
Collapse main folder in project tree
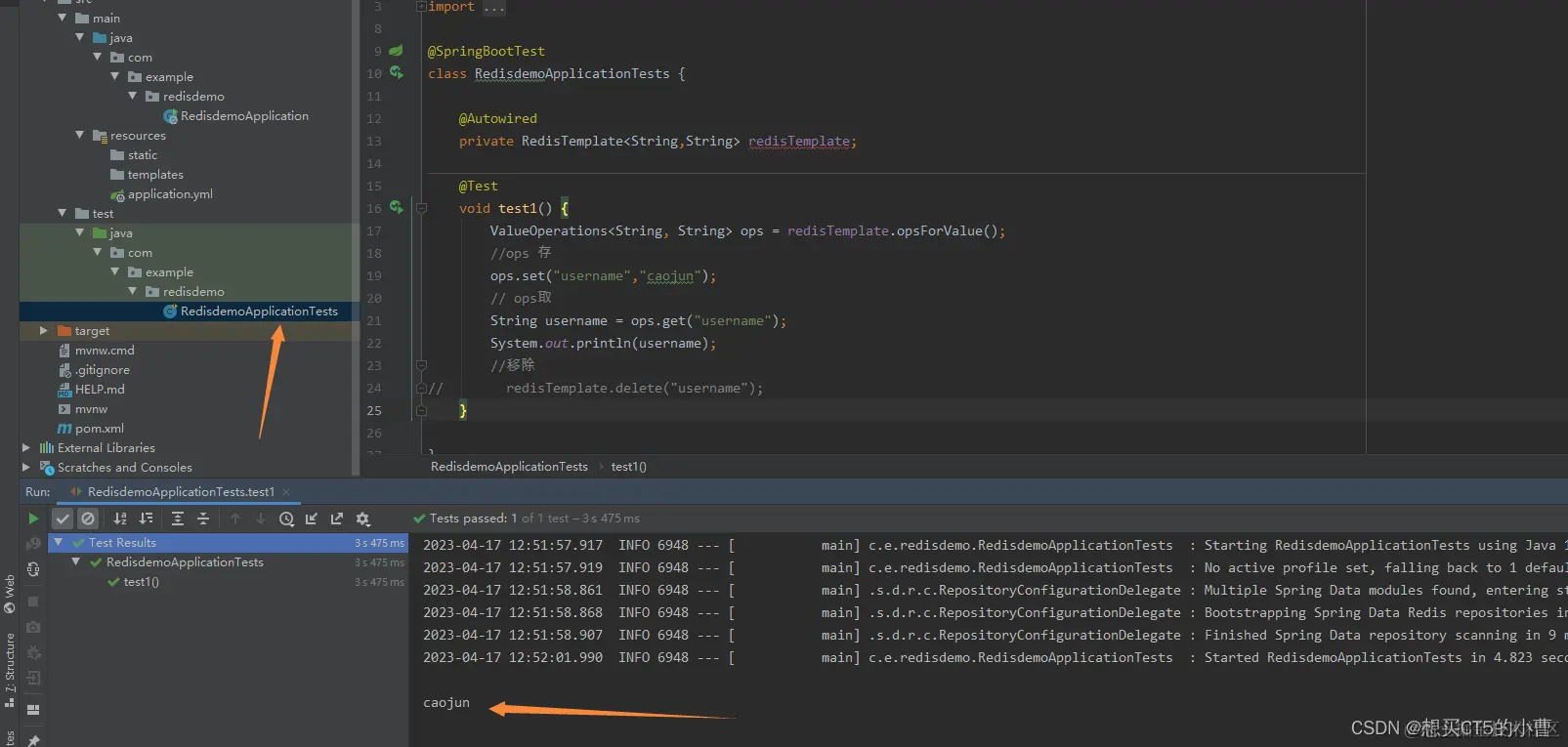[x=63, y=18]
